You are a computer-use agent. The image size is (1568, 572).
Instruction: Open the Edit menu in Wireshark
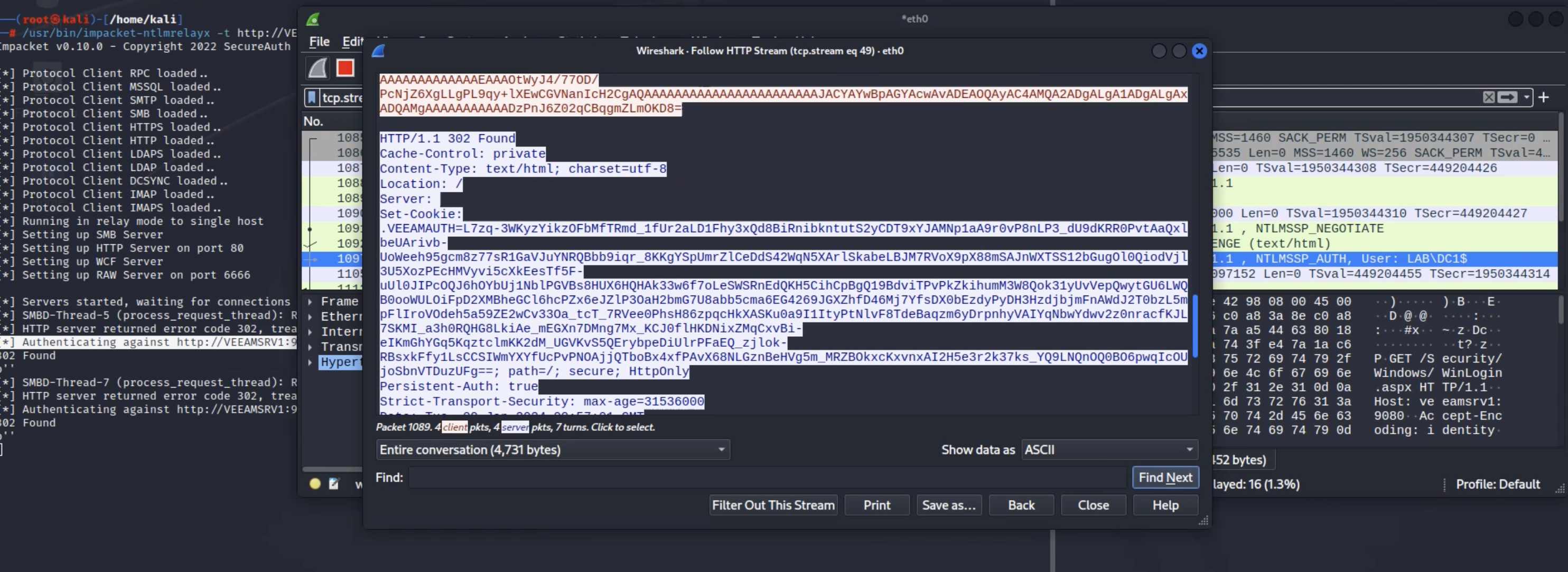(352, 41)
